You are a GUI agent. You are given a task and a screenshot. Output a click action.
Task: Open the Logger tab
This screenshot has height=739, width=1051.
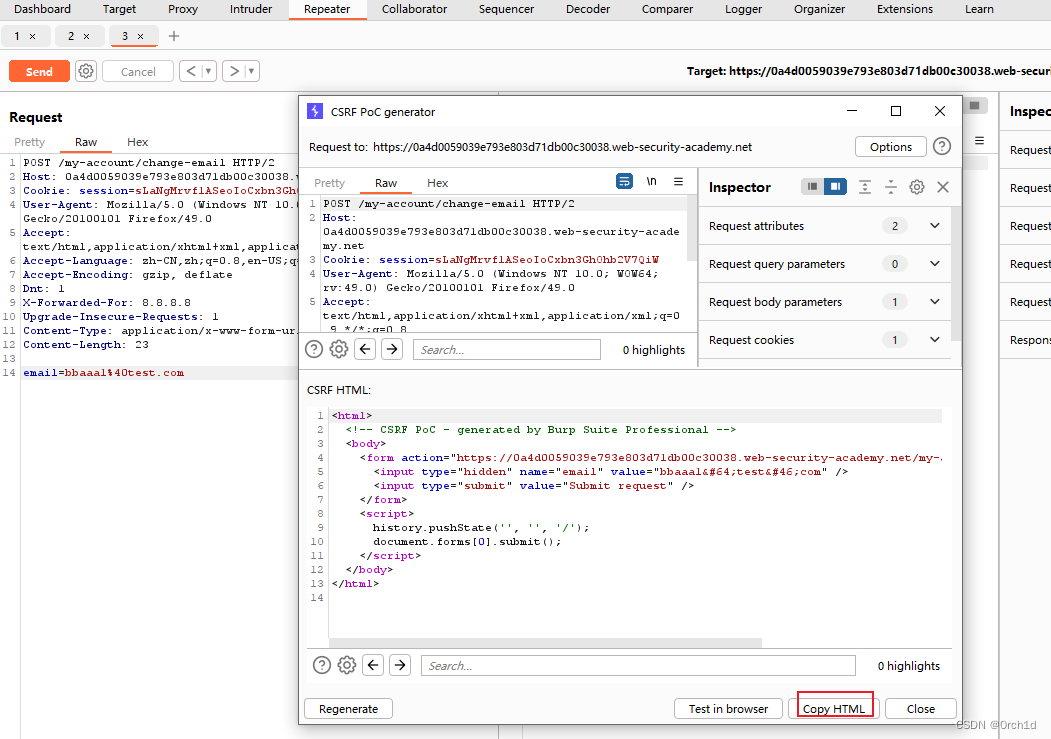743,9
